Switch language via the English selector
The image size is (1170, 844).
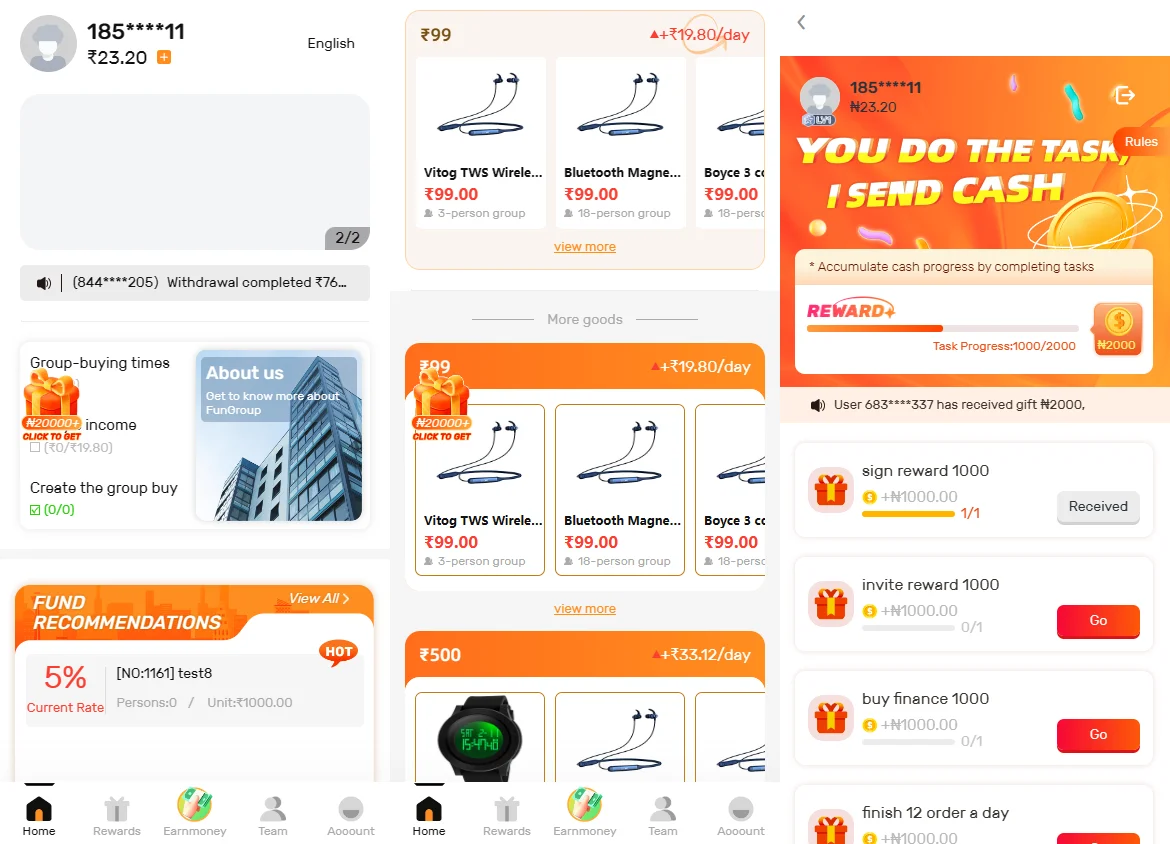pos(331,43)
